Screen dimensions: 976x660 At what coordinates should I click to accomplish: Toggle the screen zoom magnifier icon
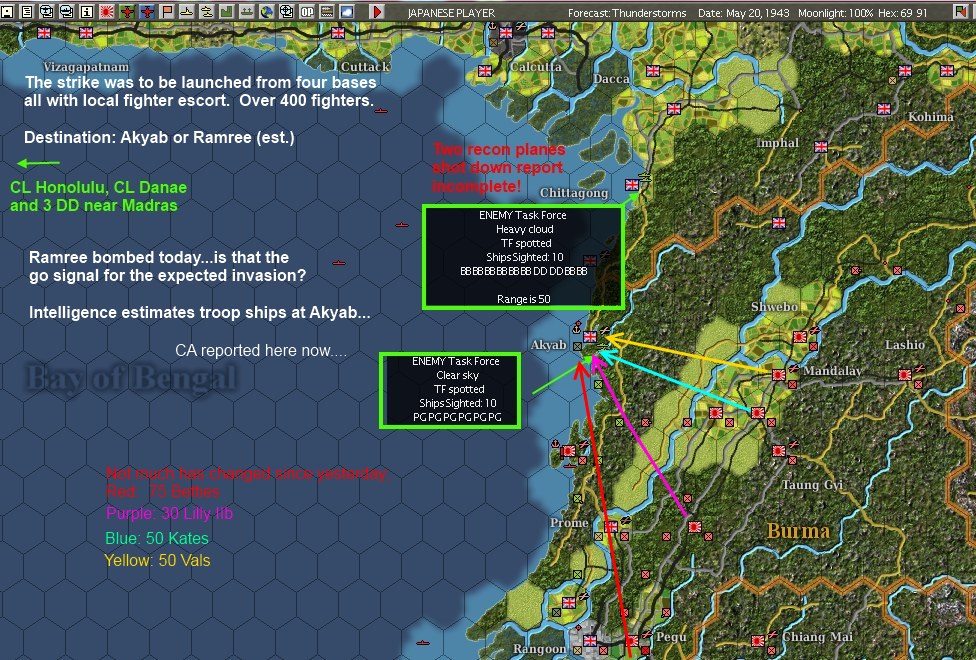287,10
